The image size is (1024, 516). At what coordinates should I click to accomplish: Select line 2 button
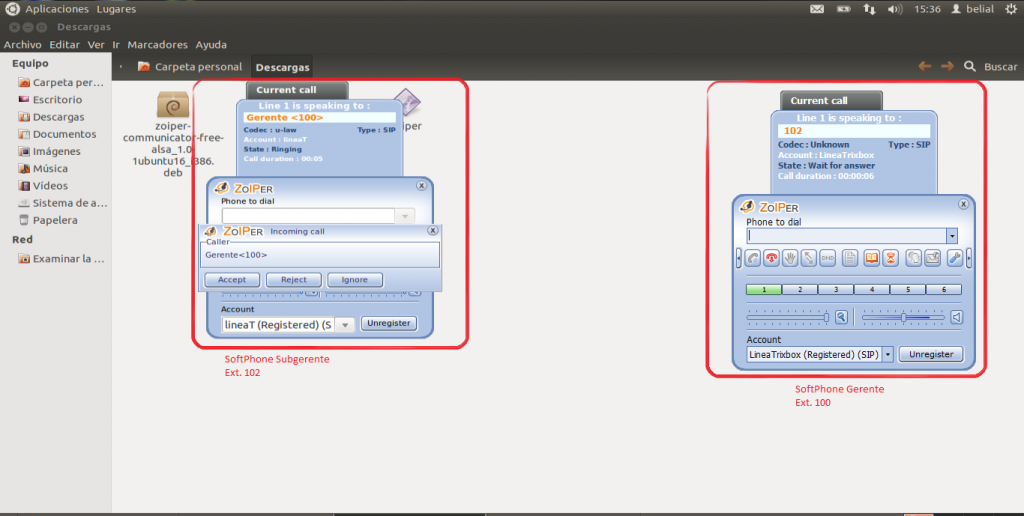pos(799,289)
